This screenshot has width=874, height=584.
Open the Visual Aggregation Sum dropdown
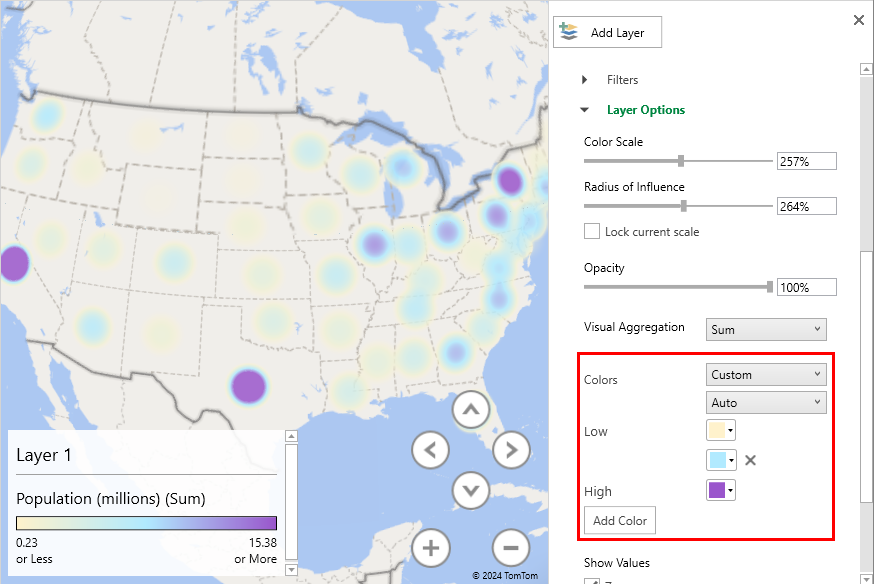(766, 329)
